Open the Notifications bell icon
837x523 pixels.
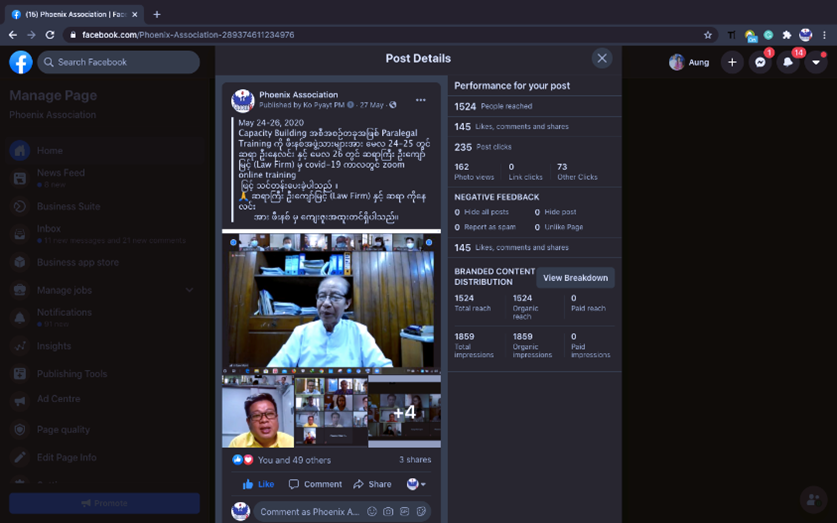point(788,62)
